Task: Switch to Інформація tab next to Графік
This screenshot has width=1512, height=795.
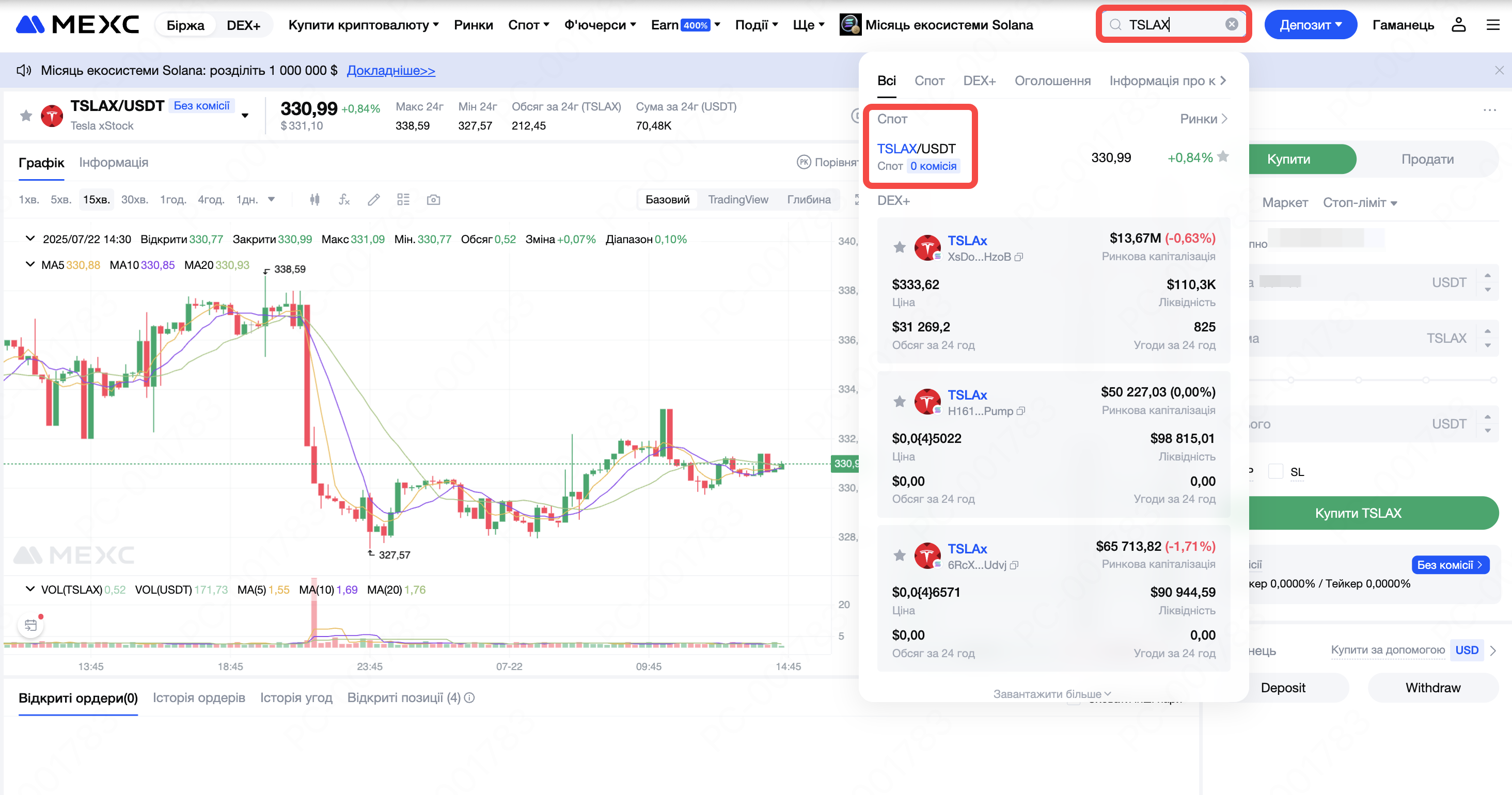Action: (x=114, y=162)
